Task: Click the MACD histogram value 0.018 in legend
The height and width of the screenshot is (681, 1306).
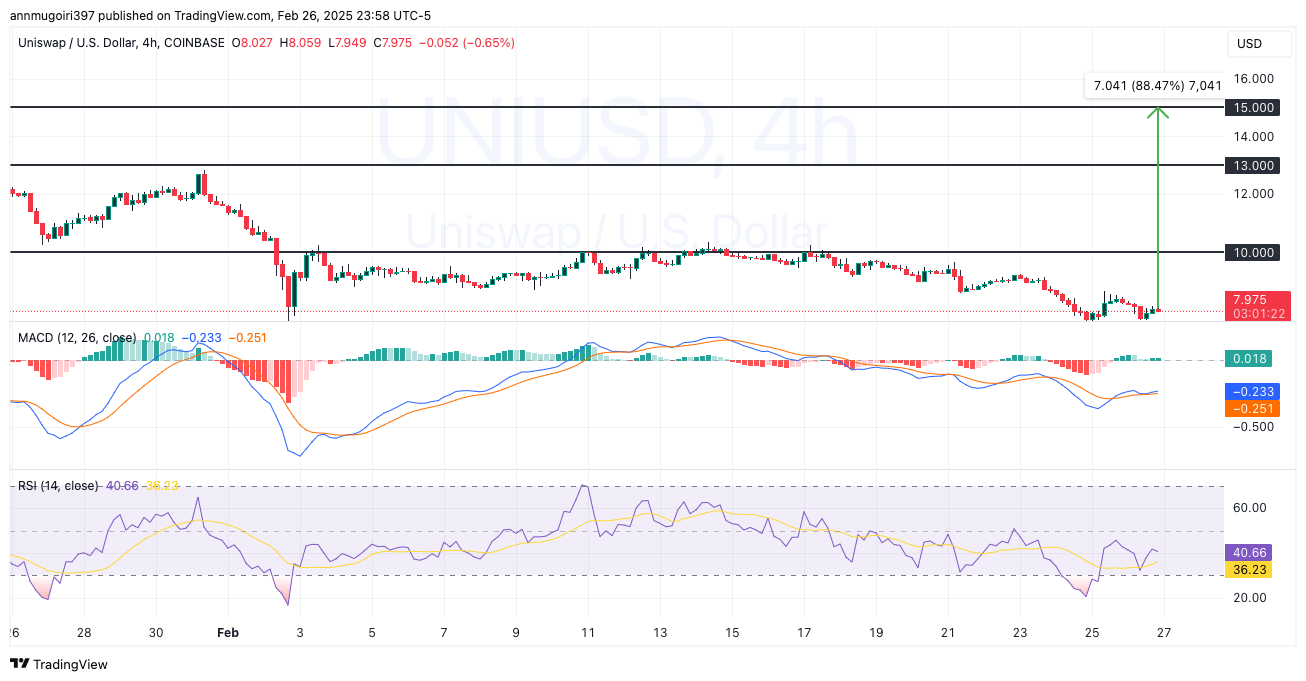Action: coord(160,338)
